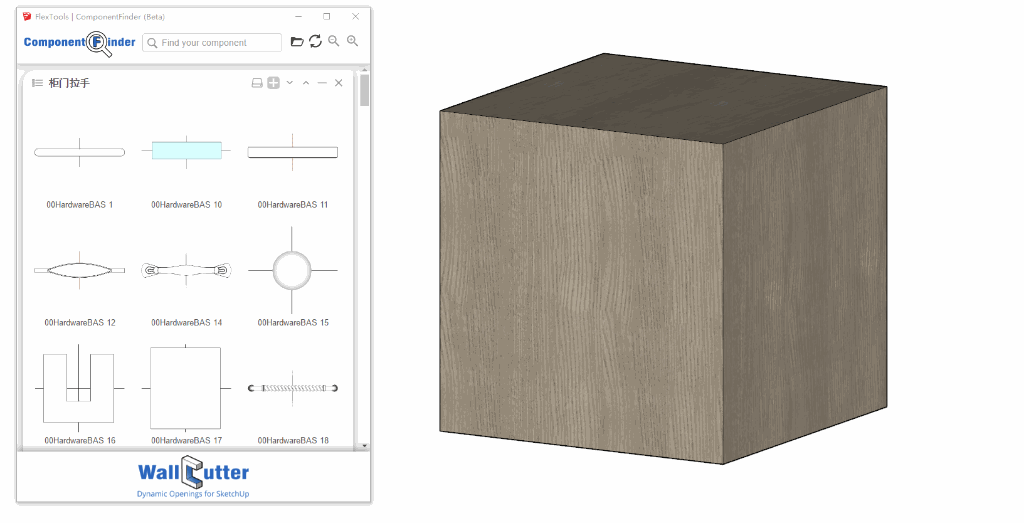Image resolution: width=1024 pixels, height=523 pixels.
Task: Click the drive icon in 柜门拉手 header
Action: (x=257, y=83)
